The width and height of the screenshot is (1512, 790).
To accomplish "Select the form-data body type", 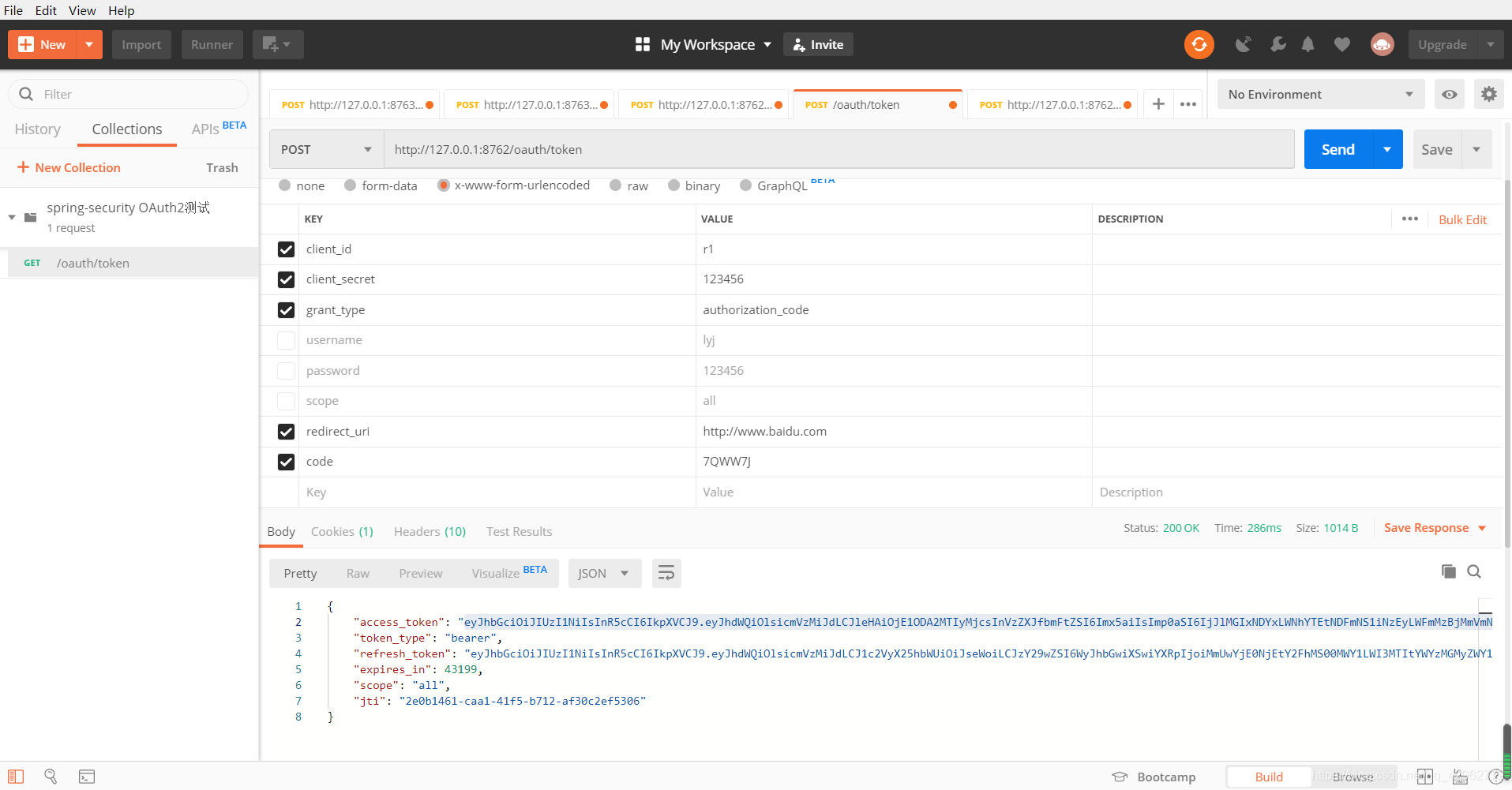I will point(350,185).
